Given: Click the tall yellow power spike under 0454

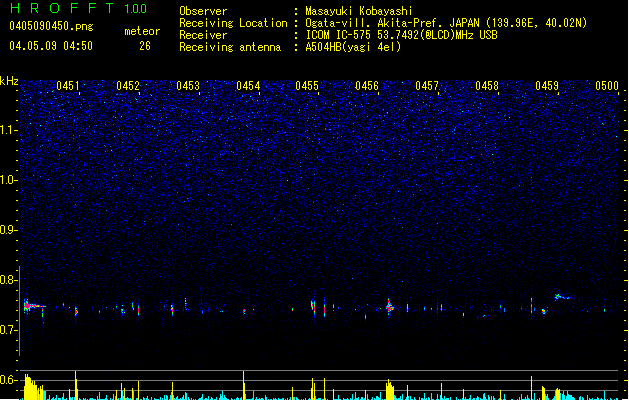Looking at the screenshot, I should click(x=243, y=385).
